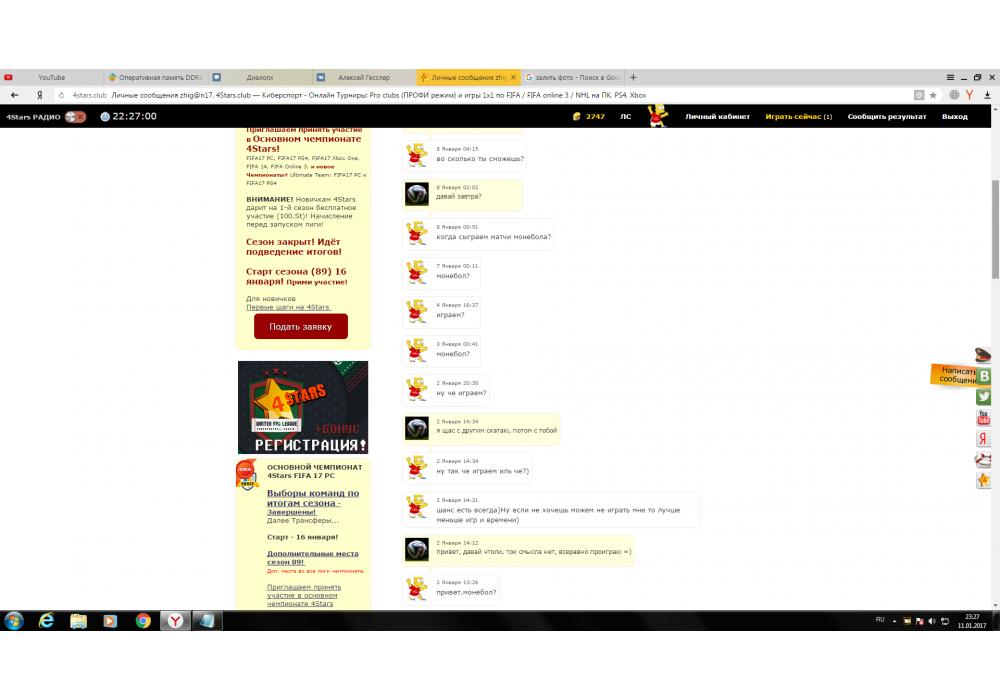
Task: Reload the page with the refresh icon
Action: [x=61, y=95]
